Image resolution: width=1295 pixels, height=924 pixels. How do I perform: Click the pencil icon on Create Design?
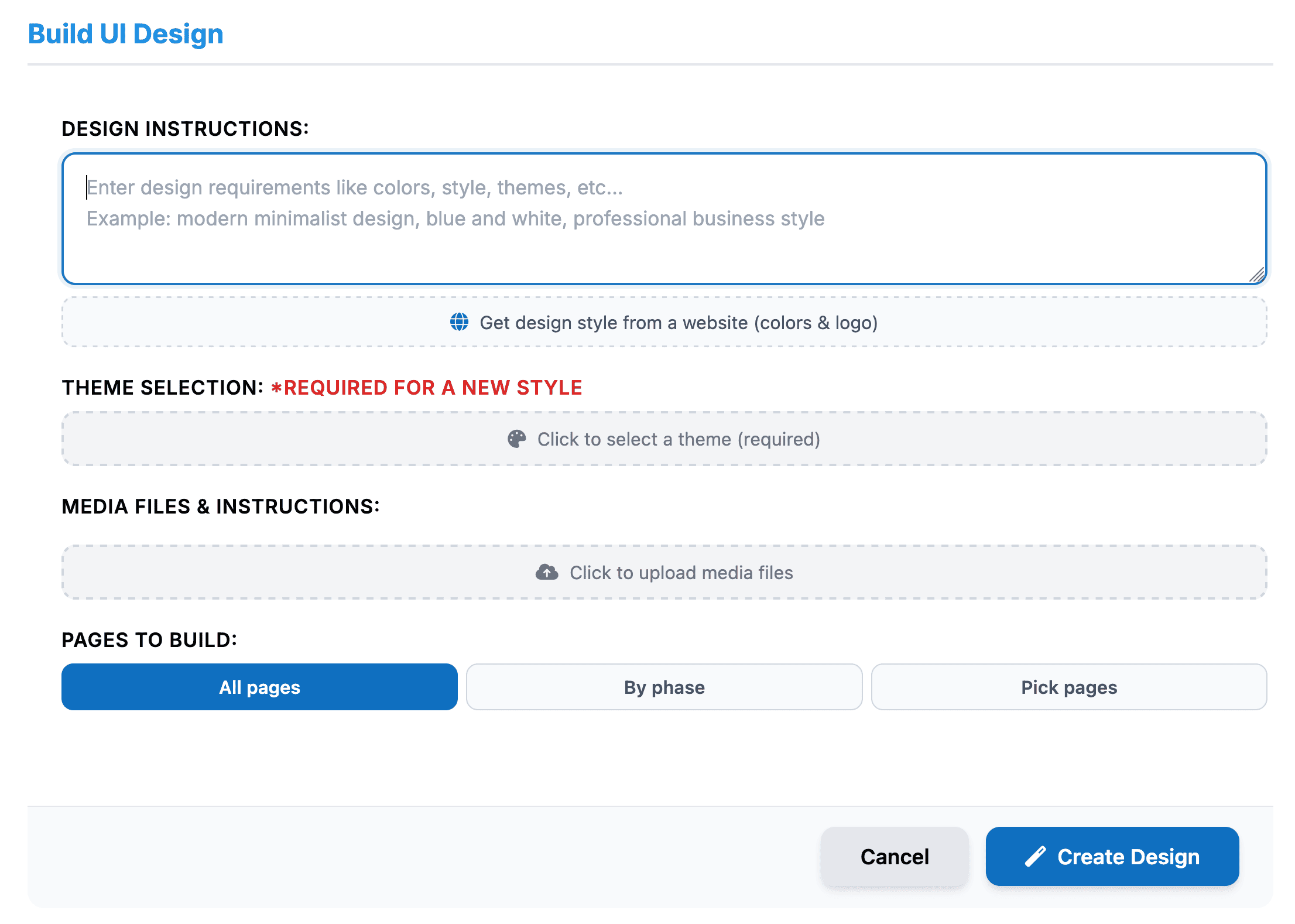point(1035,857)
